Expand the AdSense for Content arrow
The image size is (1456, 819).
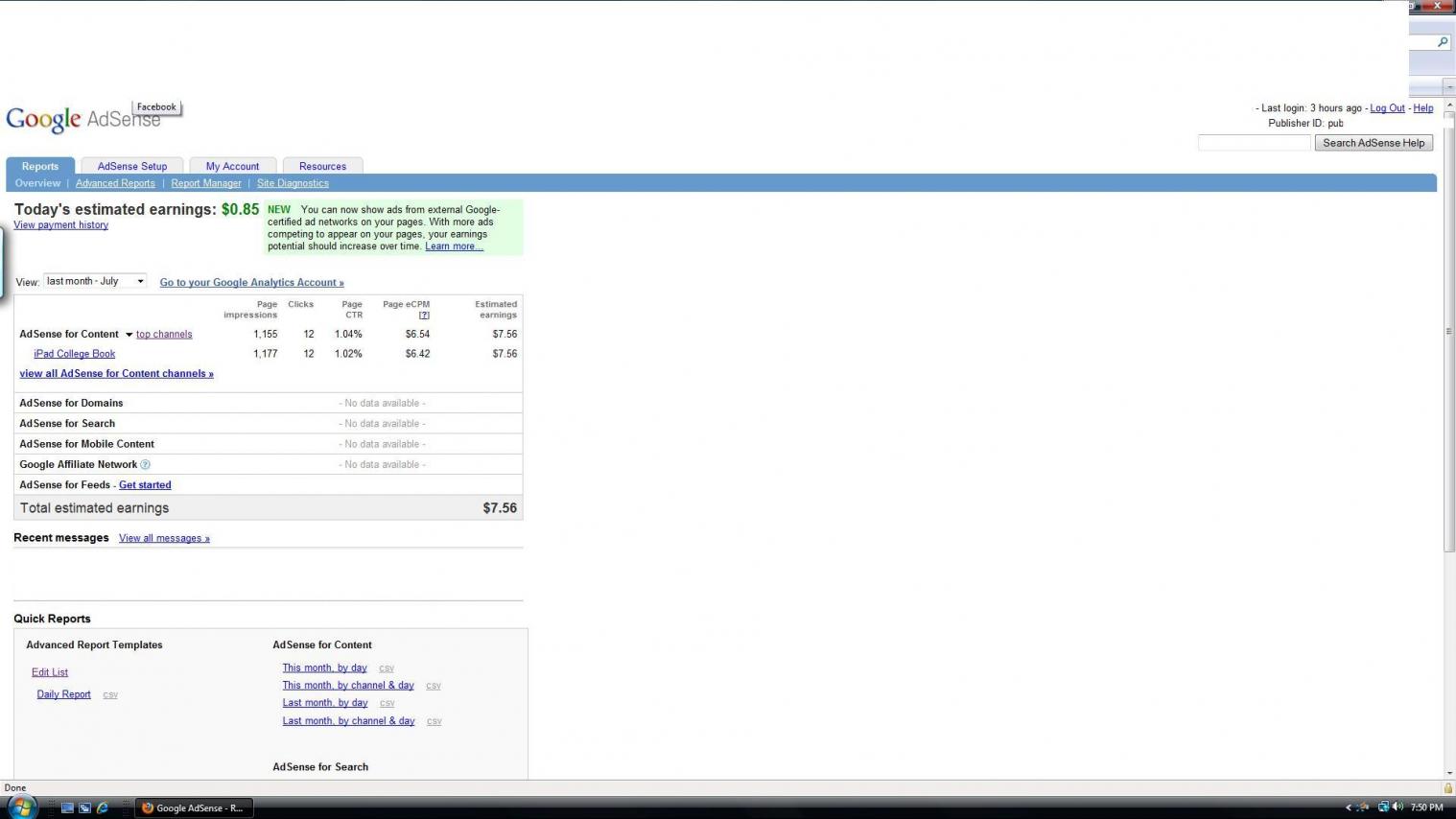pos(129,335)
